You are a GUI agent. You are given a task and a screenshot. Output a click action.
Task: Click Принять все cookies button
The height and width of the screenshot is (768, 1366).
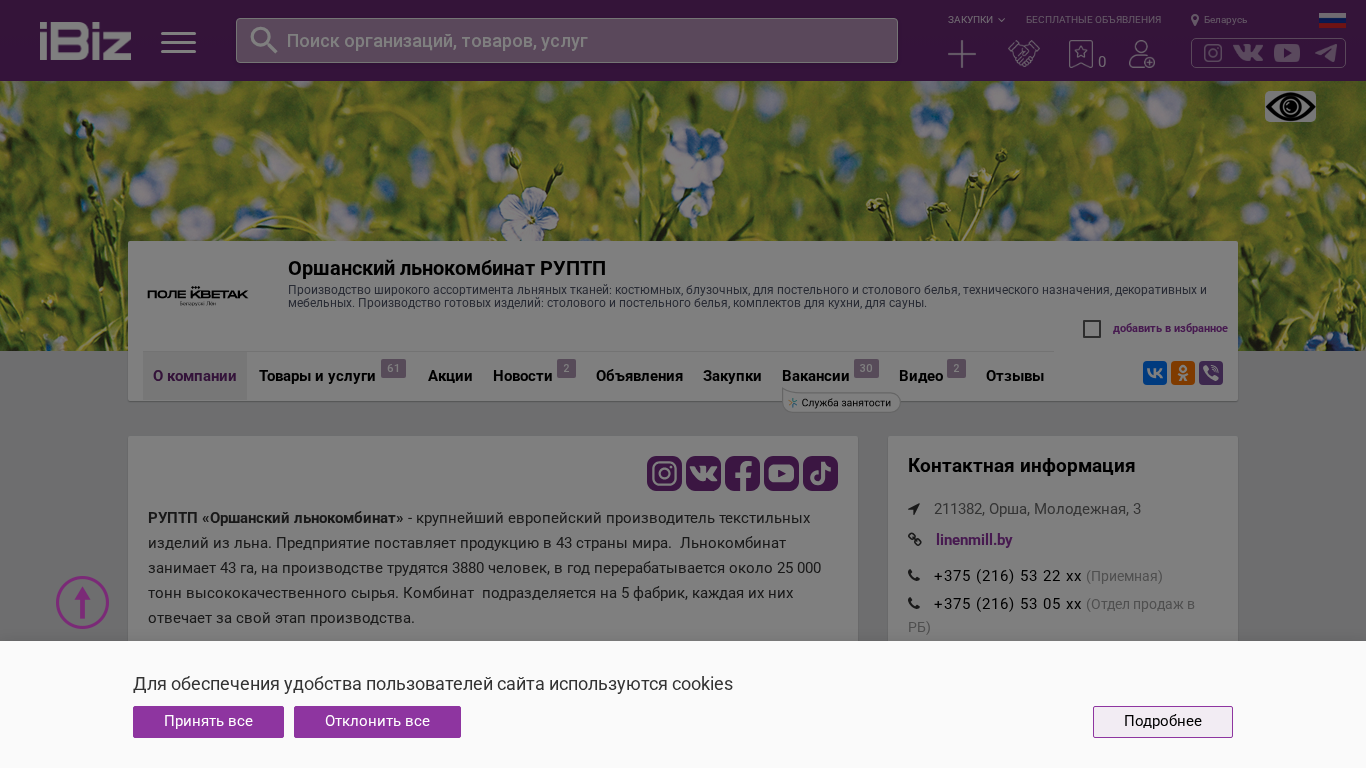(x=208, y=722)
